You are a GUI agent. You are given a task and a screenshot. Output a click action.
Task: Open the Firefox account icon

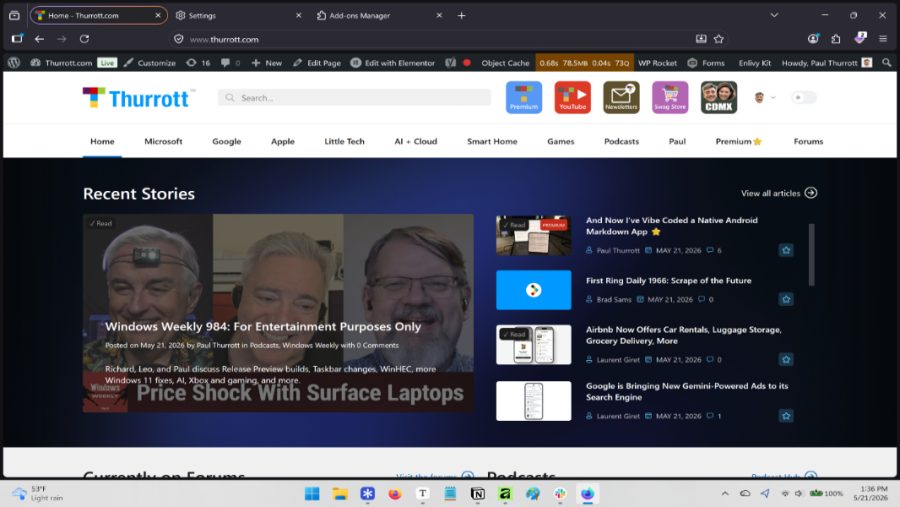813,39
